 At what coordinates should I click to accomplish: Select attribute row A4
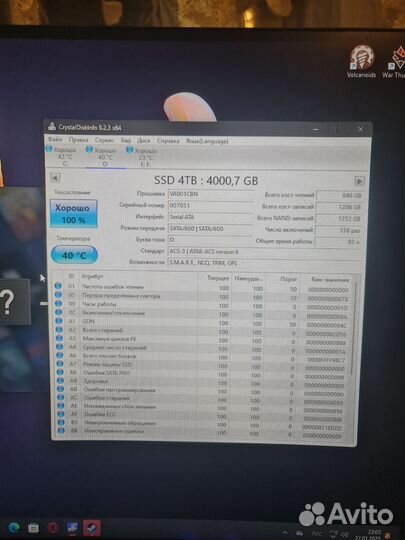point(202,349)
